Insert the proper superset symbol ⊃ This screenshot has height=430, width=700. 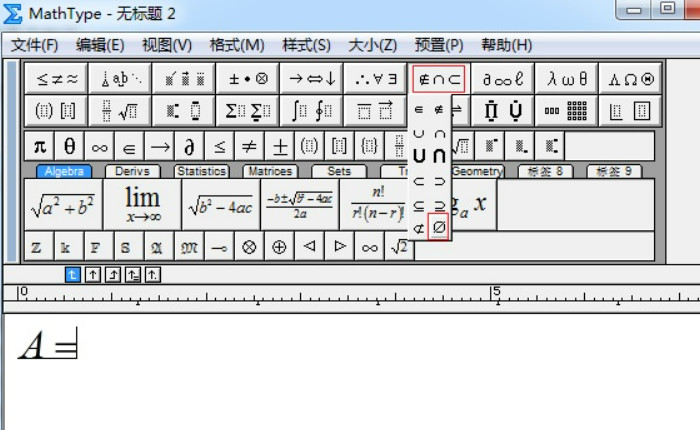coord(439,182)
